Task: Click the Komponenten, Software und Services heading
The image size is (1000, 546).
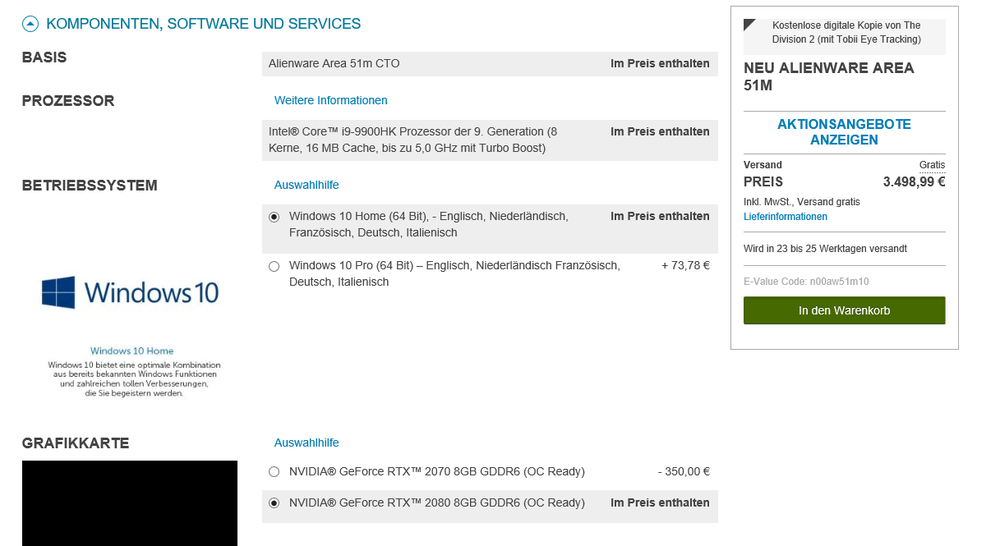Action: tap(203, 23)
